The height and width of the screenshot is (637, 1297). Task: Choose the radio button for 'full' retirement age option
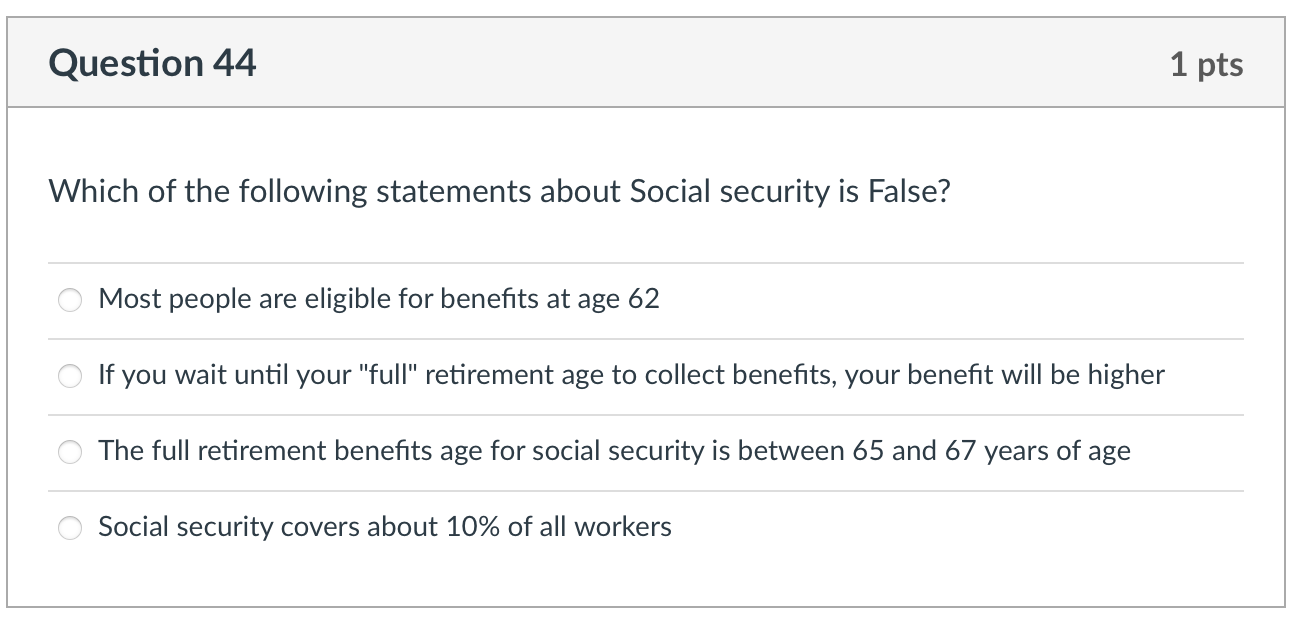[x=70, y=375]
